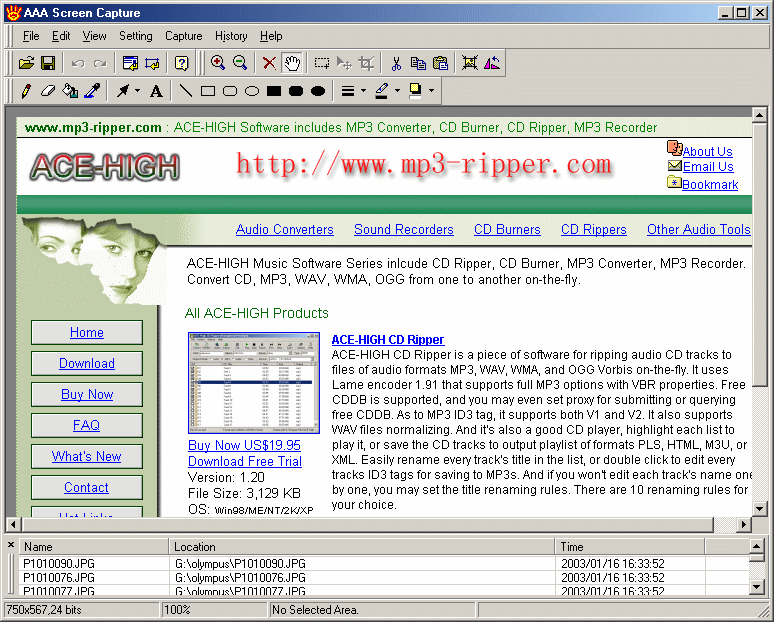Click the Download Free Trial link
Image resolution: width=774 pixels, height=622 pixels.
tap(245, 462)
